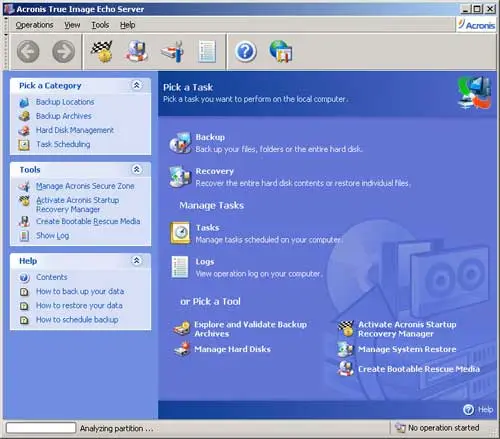The height and width of the screenshot is (439, 500).
Task: Click the Manage System Restore tool
Action: [407, 349]
